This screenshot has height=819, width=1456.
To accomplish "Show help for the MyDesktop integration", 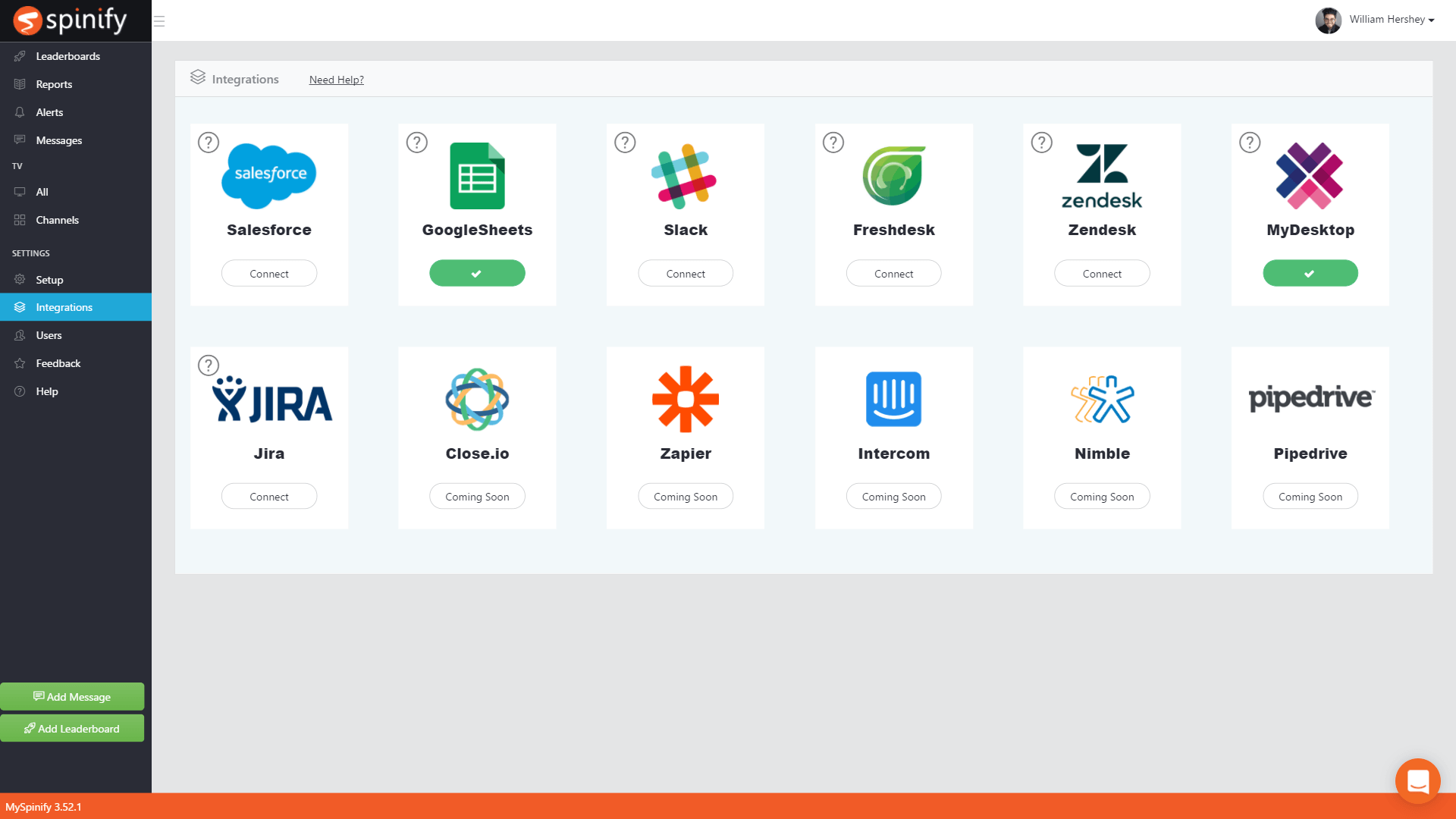I will (x=1250, y=143).
